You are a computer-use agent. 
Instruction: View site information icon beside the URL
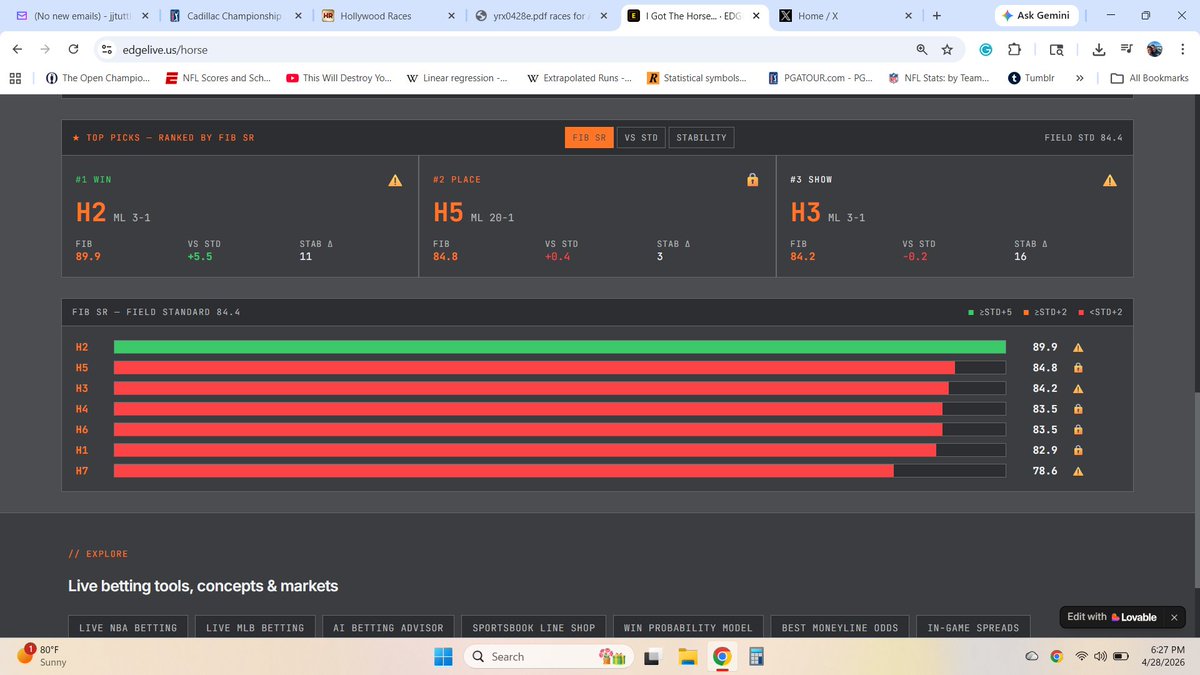pyautogui.click(x=107, y=49)
